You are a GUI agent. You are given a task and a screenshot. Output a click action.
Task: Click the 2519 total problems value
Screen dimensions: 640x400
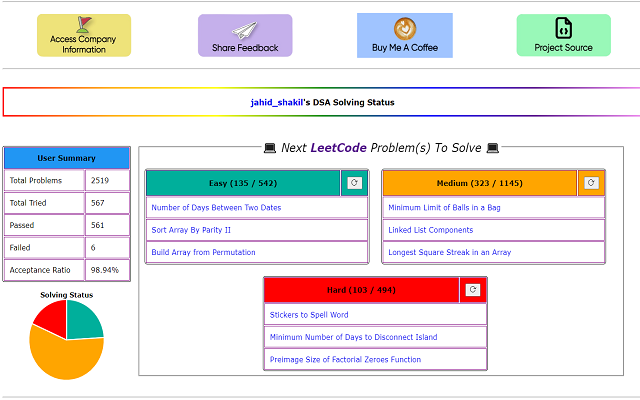(x=100, y=180)
